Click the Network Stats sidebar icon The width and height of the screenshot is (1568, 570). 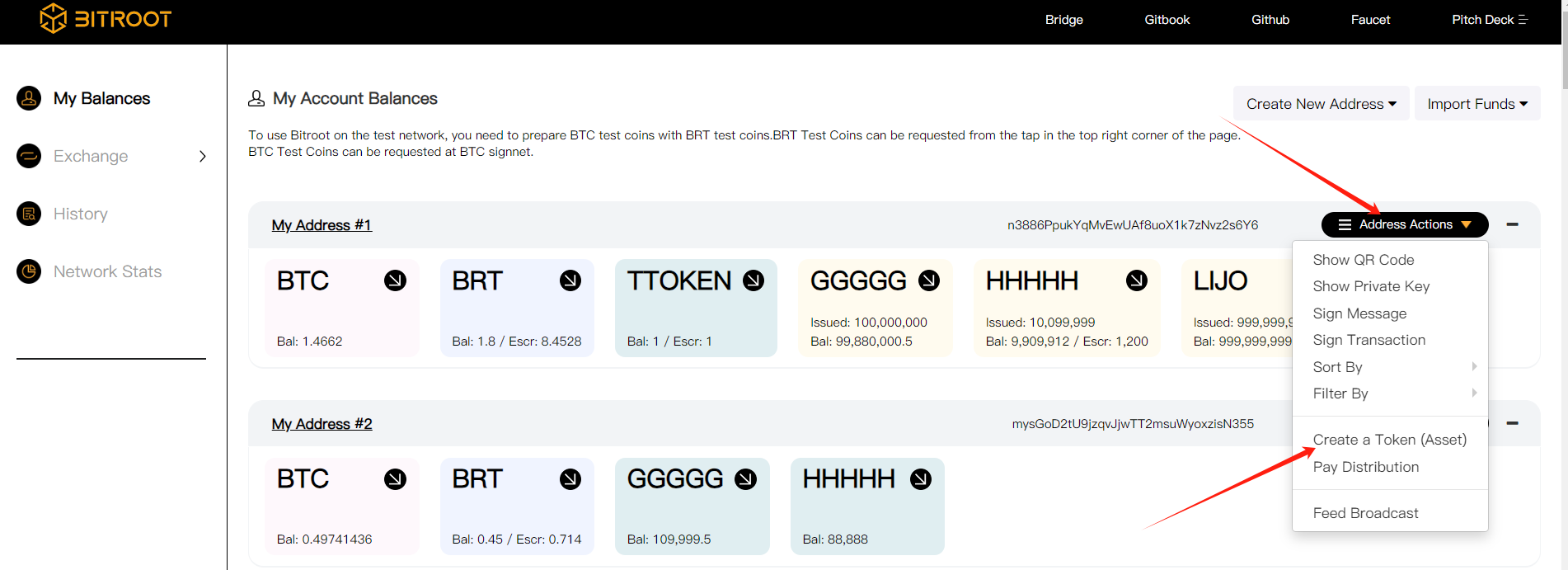point(29,271)
